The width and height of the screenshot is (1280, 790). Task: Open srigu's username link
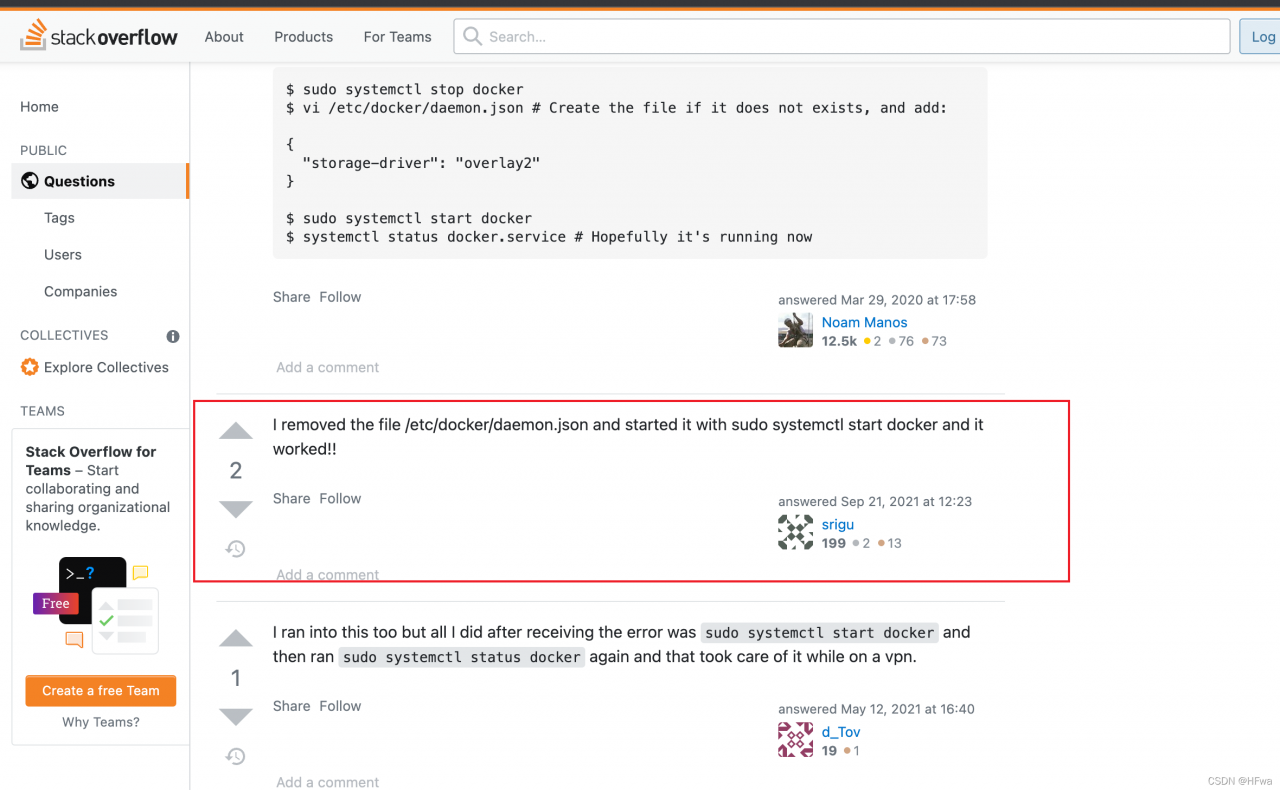(838, 524)
